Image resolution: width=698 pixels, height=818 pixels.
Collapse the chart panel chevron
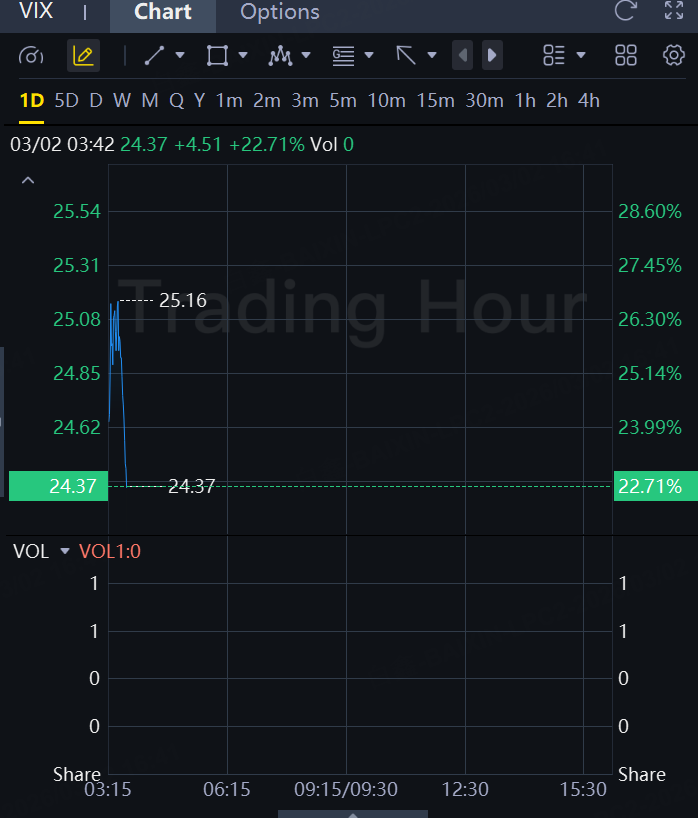coord(28,180)
